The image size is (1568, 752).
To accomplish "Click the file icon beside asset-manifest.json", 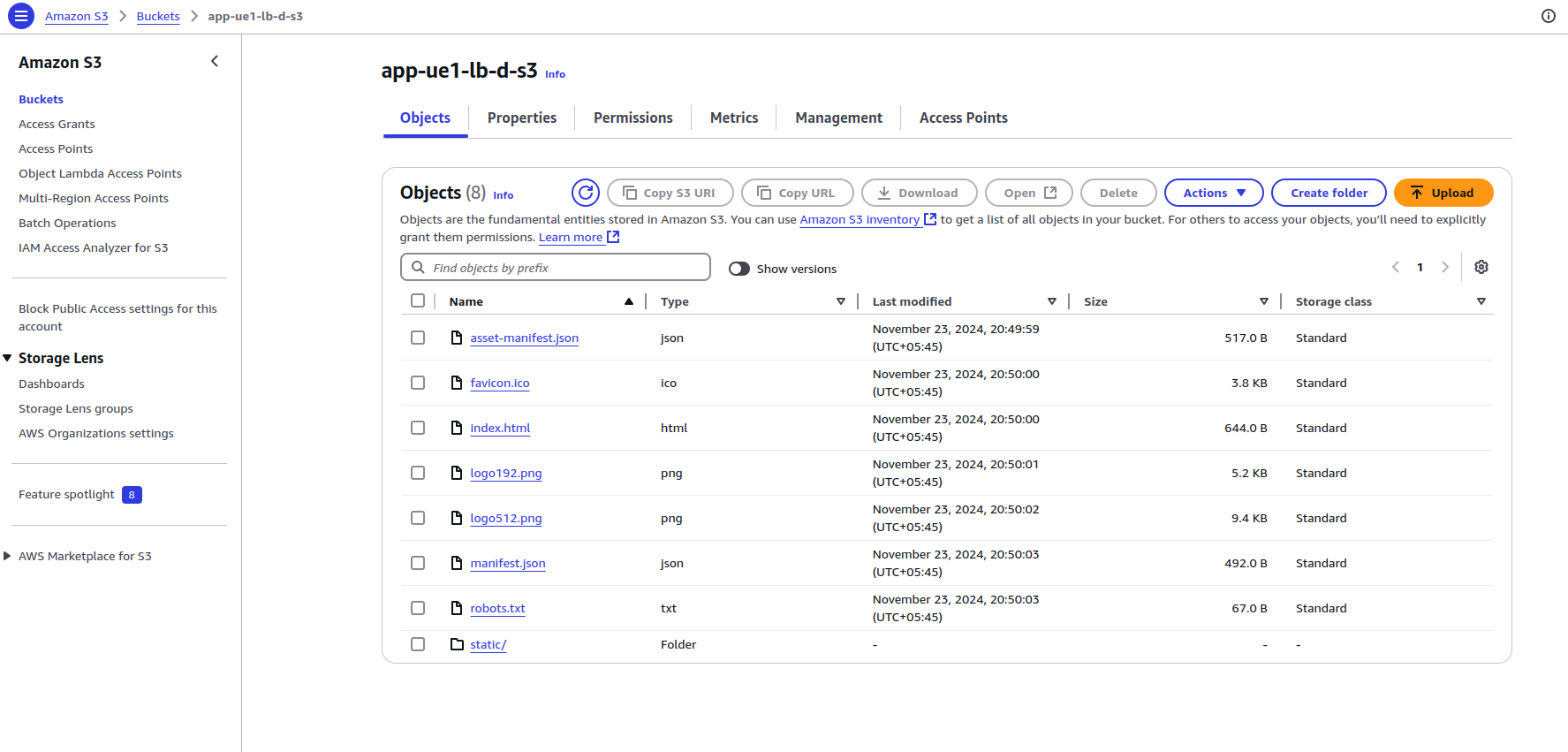I will (x=457, y=338).
